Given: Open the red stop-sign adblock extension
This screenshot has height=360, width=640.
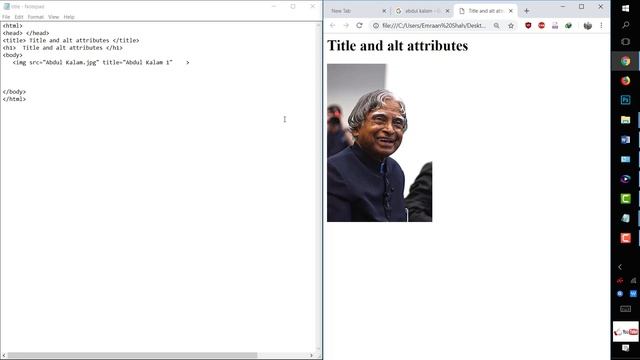Looking at the screenshot, I should tap(541, 25).
